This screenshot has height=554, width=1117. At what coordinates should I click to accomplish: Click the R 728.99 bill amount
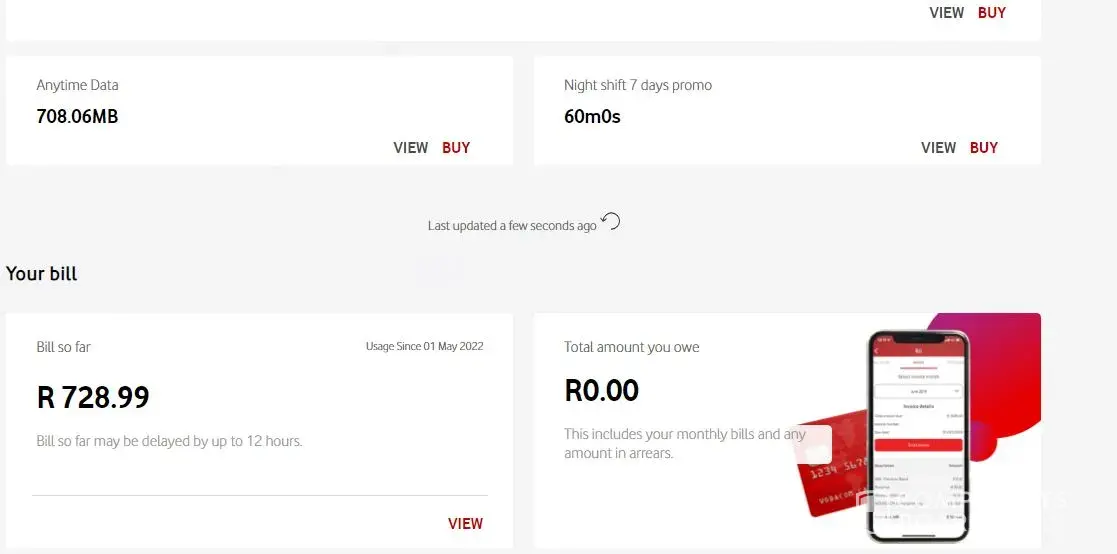[x=93, y=397]
